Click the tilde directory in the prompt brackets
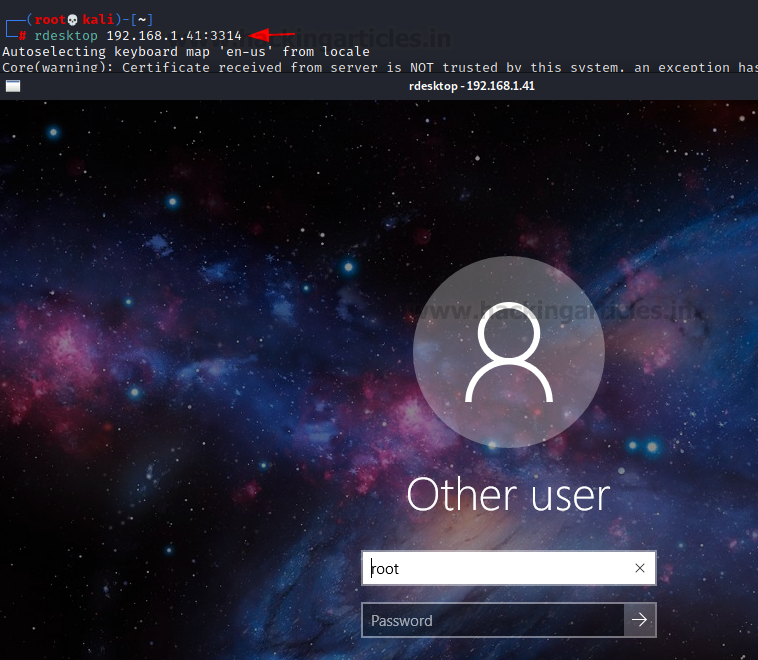Image resolution: width=758 pixels, height=660 pixels. tap(142, 20)
